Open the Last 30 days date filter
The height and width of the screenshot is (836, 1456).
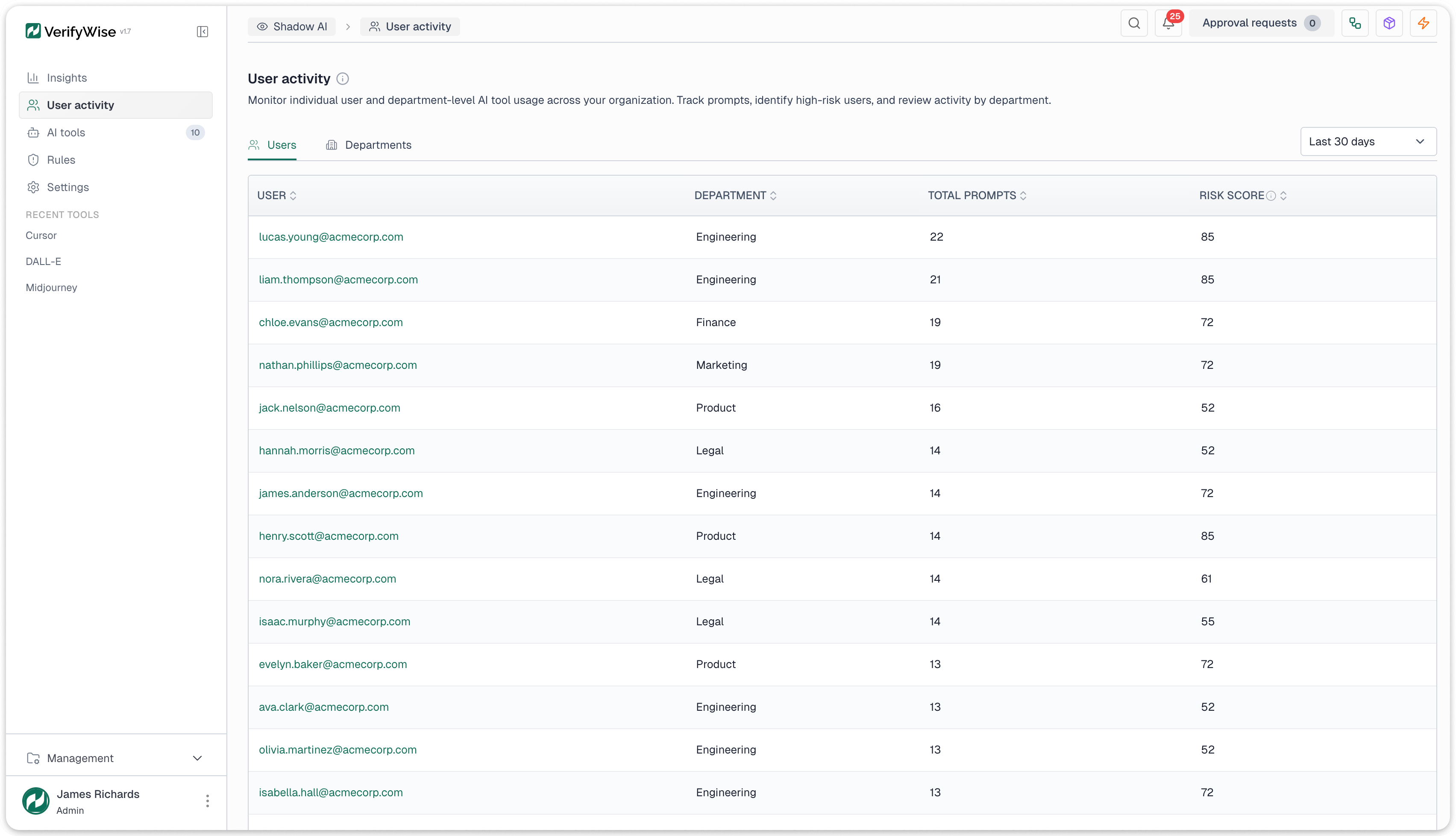point(1368,141)
